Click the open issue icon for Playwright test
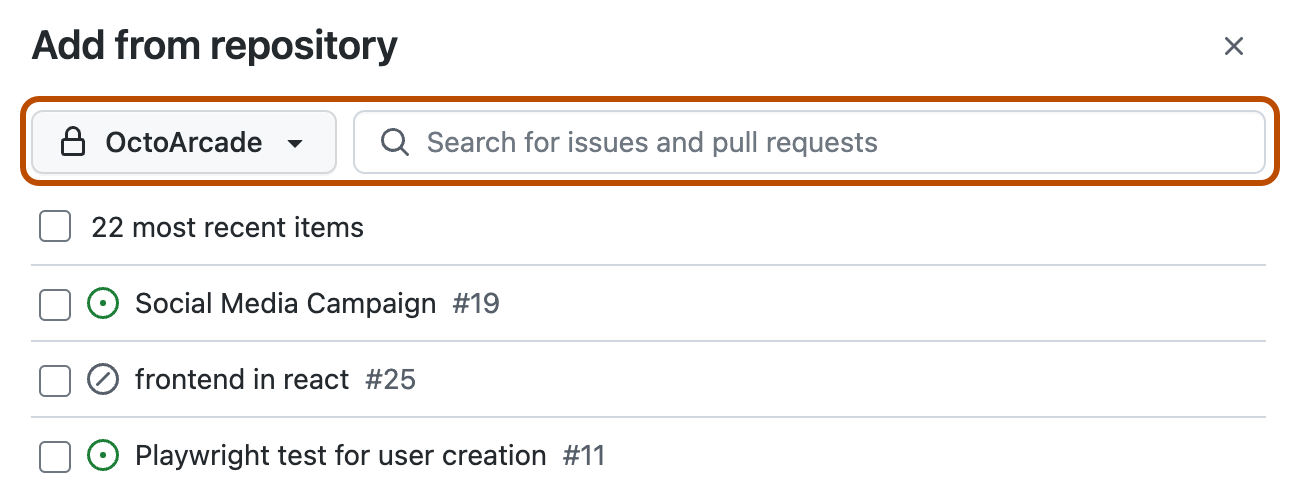 (x=103, y=456)
